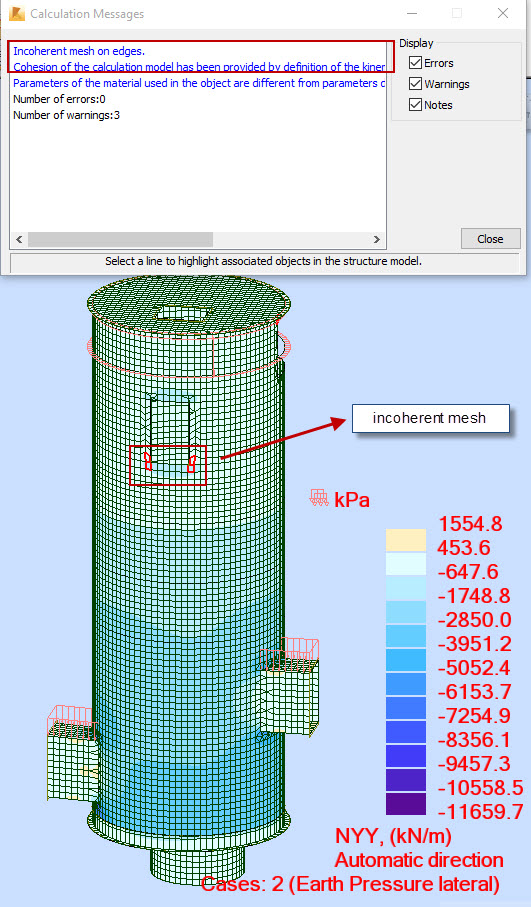Image resolution: width=531 pixels, height=907 pixels.
Task: Click the Close button in Calculation Messages
Action: point(491,239)
